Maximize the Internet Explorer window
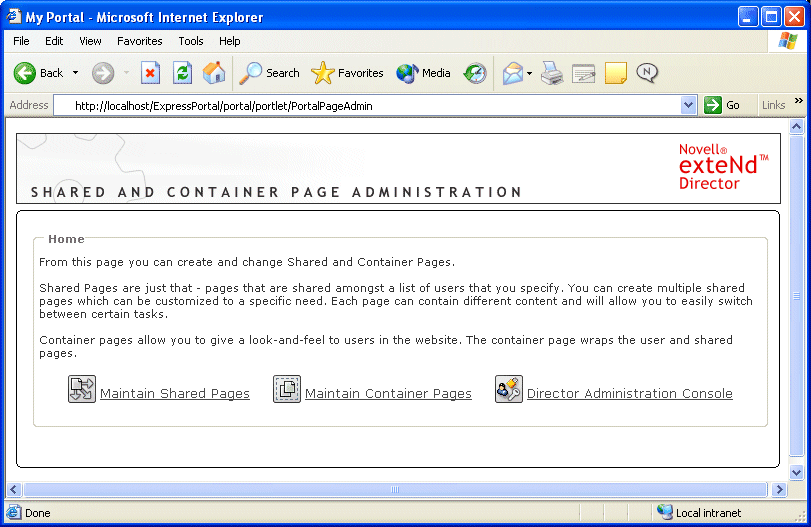Viewport: 811px width, 527px height. 771,17
